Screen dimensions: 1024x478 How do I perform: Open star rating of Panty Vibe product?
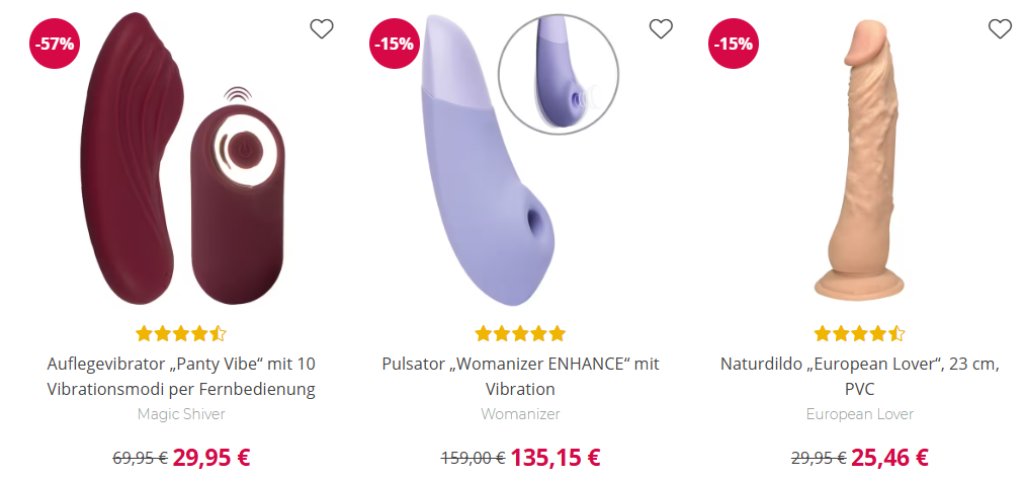tap(181, 334)
